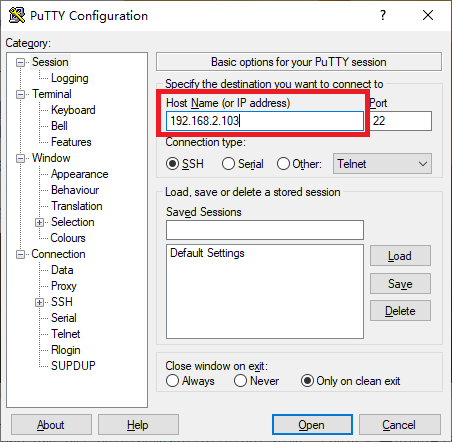Select the Serial connection type radio button
Screen dimensions: 452x442
click(228, 164)
